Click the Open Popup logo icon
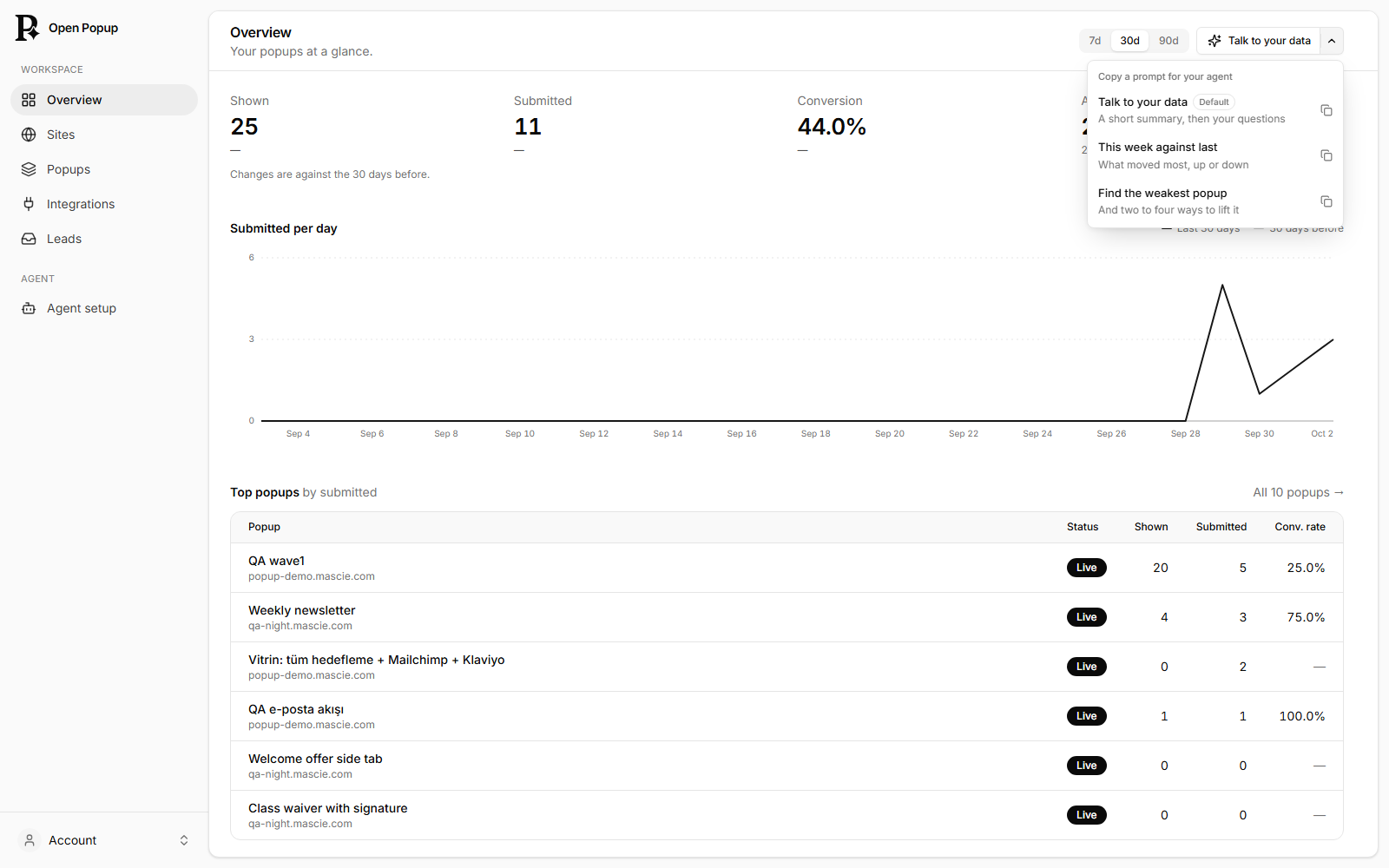Screen dimensions: 1389x868 (27, 28)
